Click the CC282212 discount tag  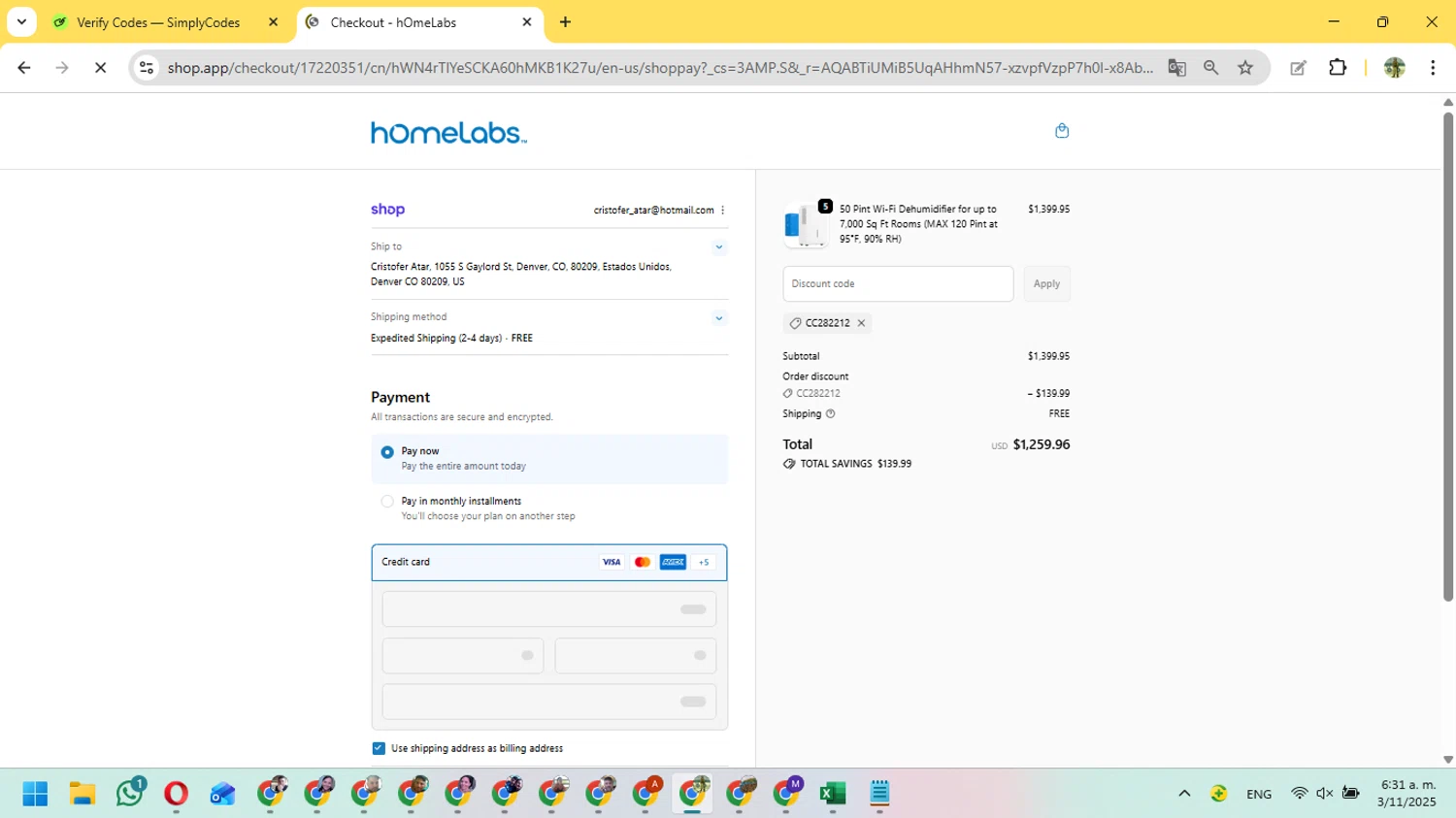click(x=827, y=323)
